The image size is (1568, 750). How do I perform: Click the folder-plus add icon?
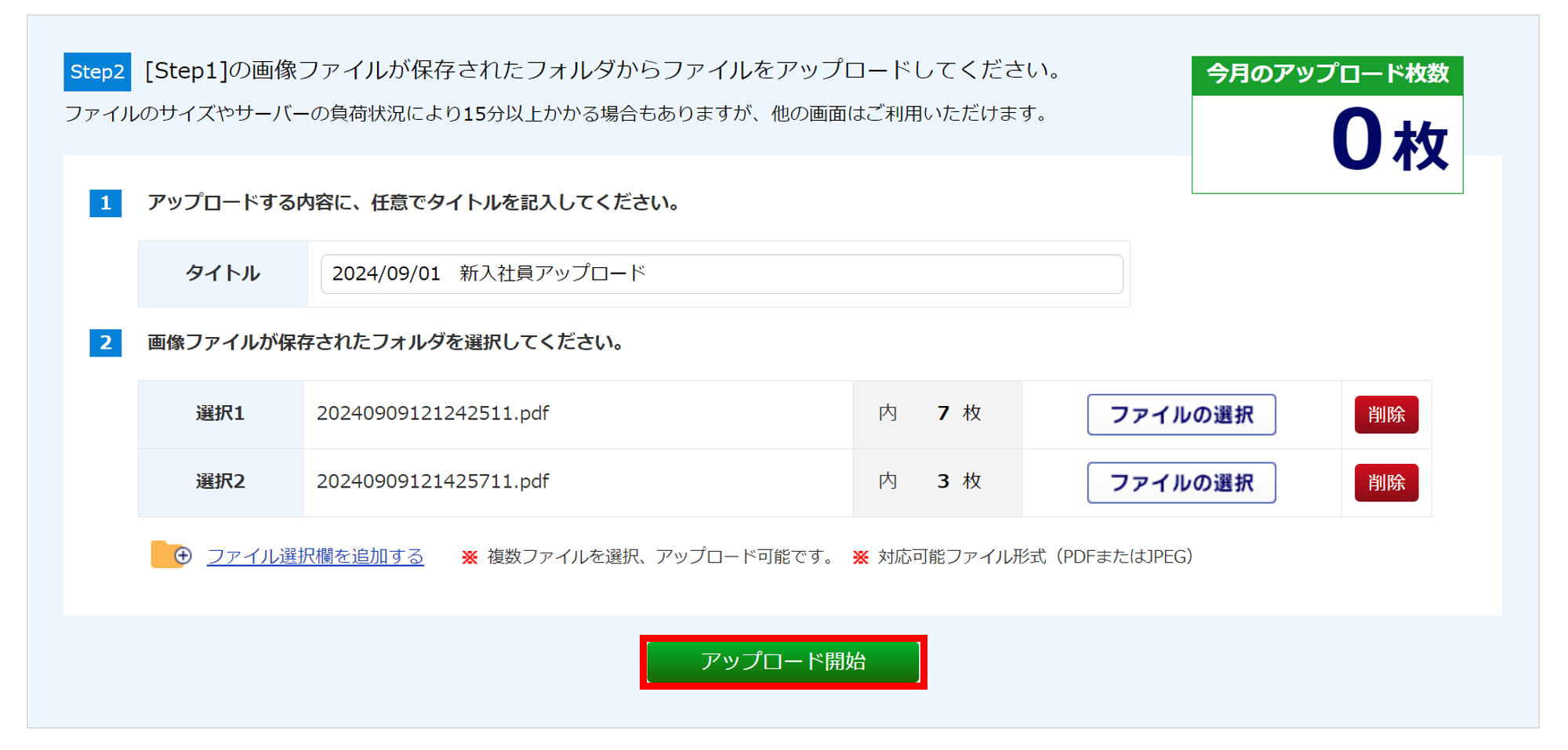171,555
